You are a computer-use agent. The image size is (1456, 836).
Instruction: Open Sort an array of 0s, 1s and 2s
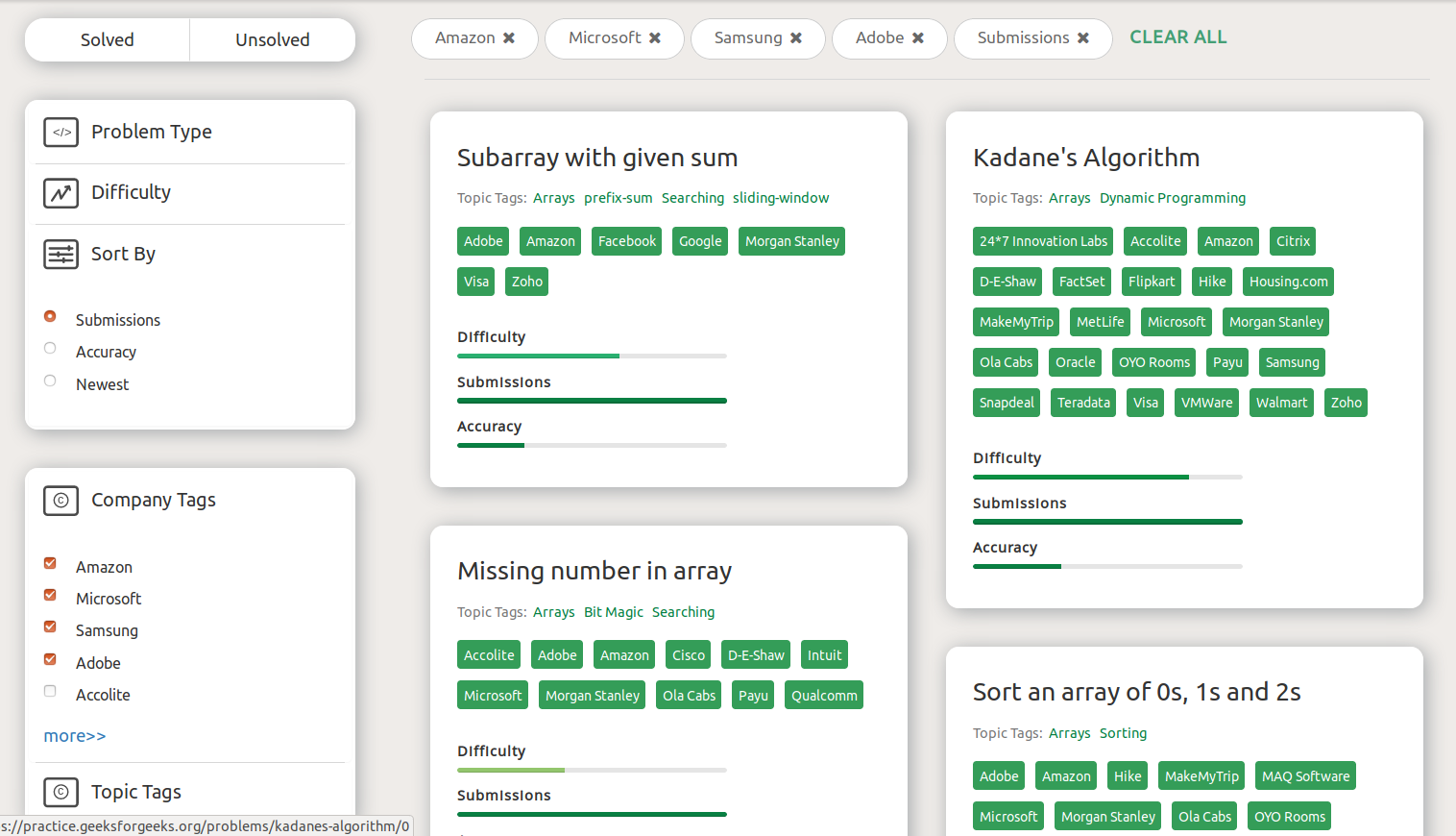click(x=1137, y=692)
